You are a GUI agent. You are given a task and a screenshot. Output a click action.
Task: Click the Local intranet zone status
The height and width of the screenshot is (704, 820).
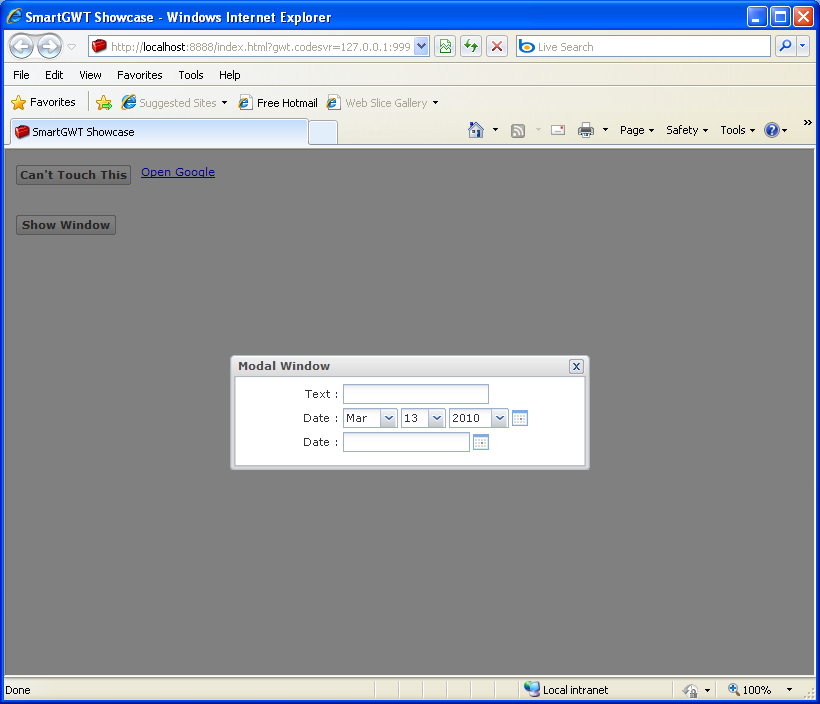(x=566, y=690)
